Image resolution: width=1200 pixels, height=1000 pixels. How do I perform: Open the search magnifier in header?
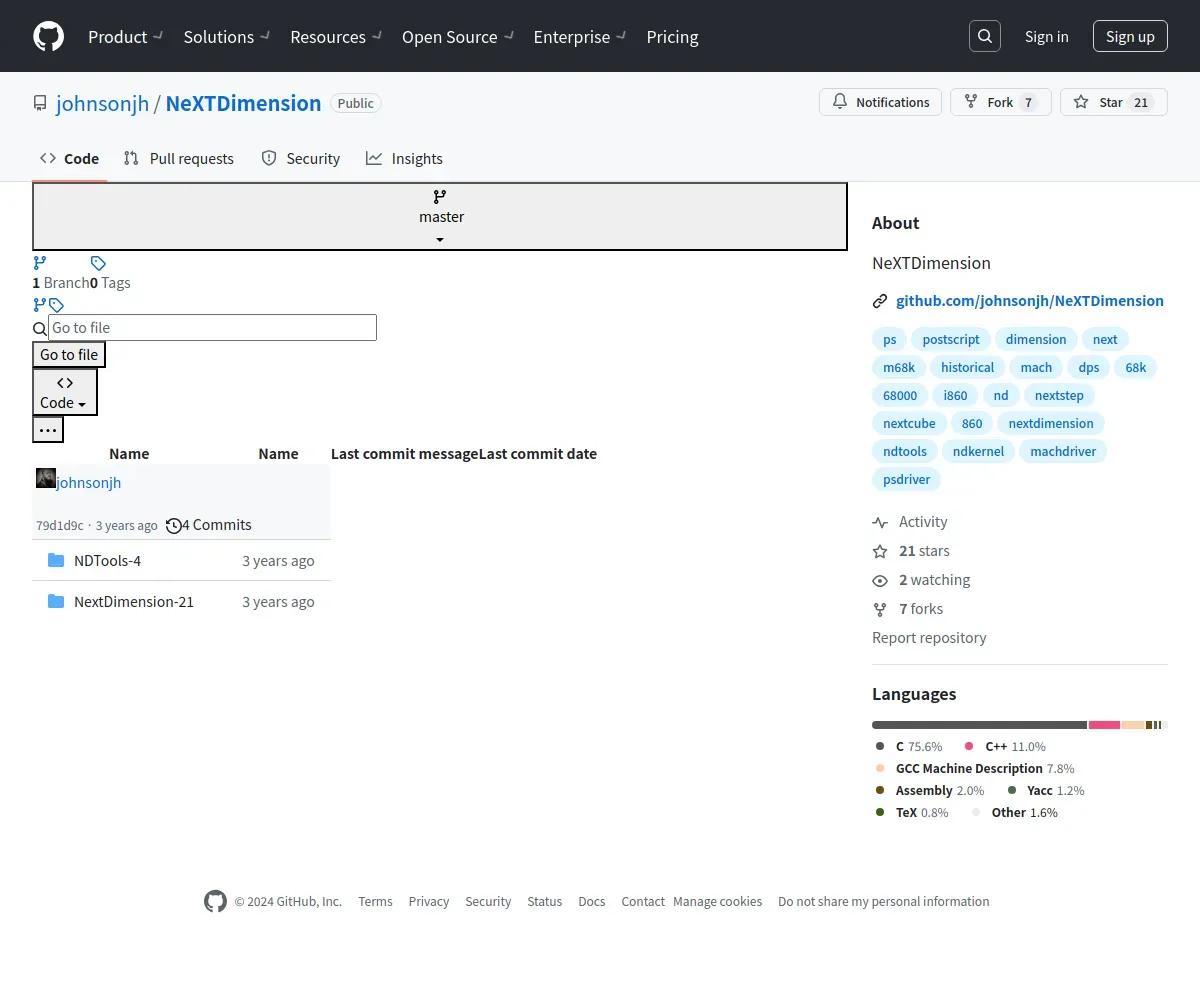985,36
